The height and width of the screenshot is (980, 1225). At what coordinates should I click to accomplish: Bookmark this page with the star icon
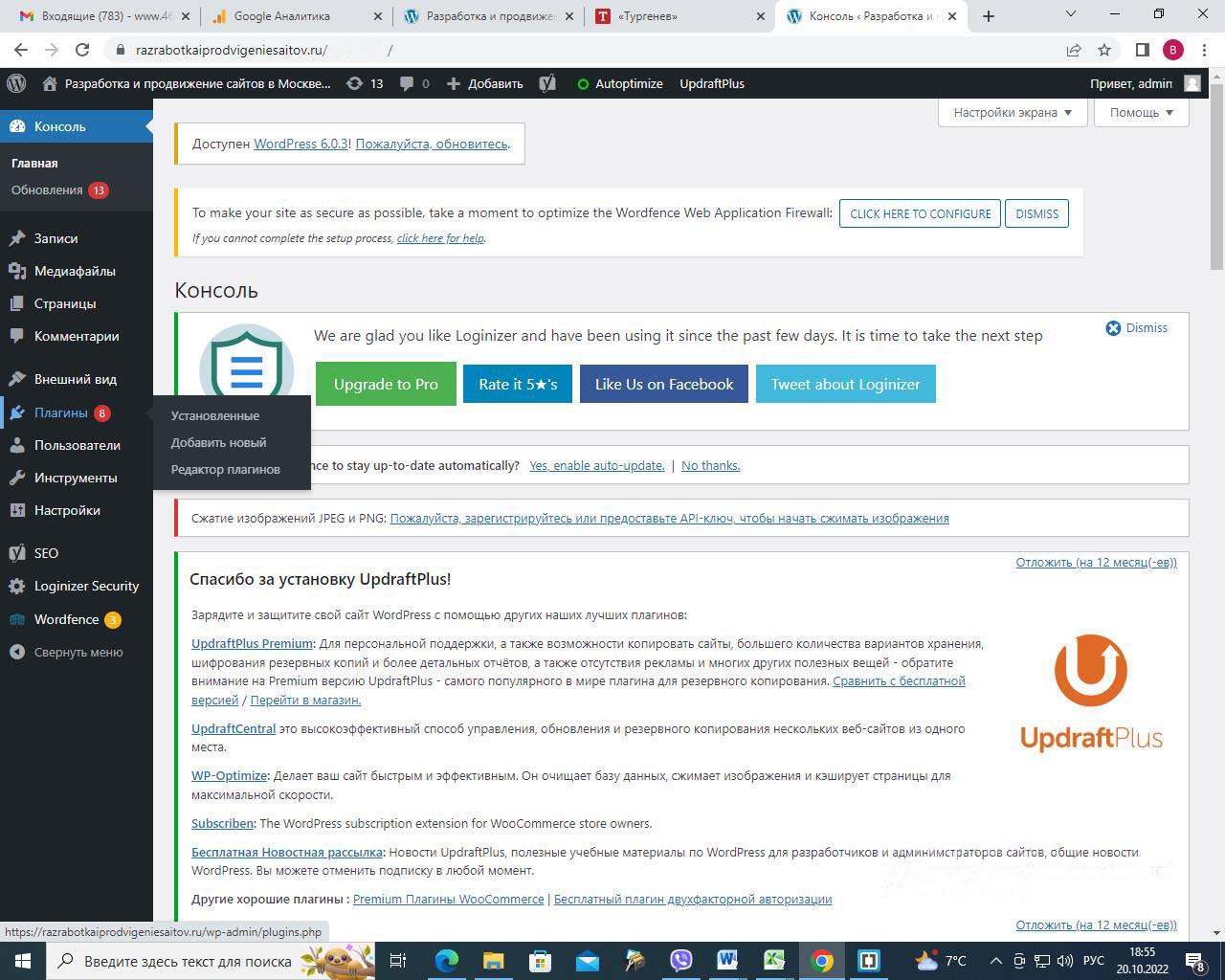coord(1104,50)
